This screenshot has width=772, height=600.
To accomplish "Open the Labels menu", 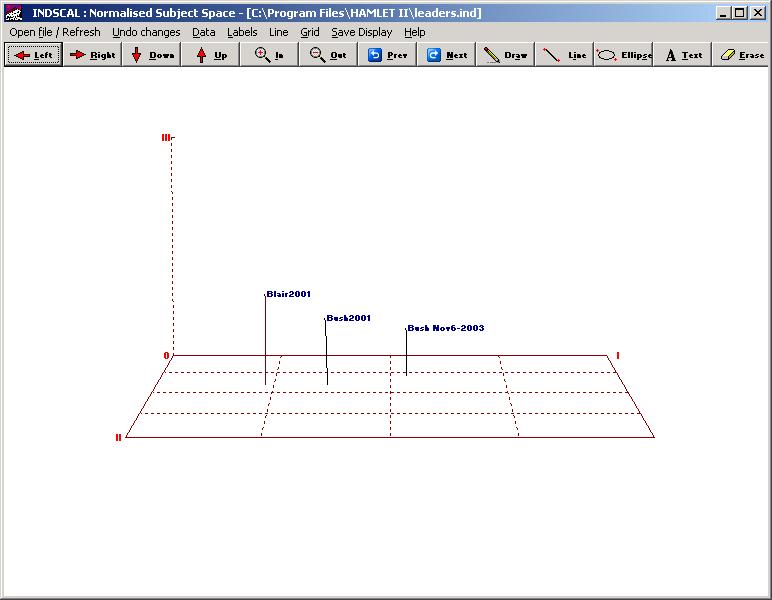I will tap(242, 32).
